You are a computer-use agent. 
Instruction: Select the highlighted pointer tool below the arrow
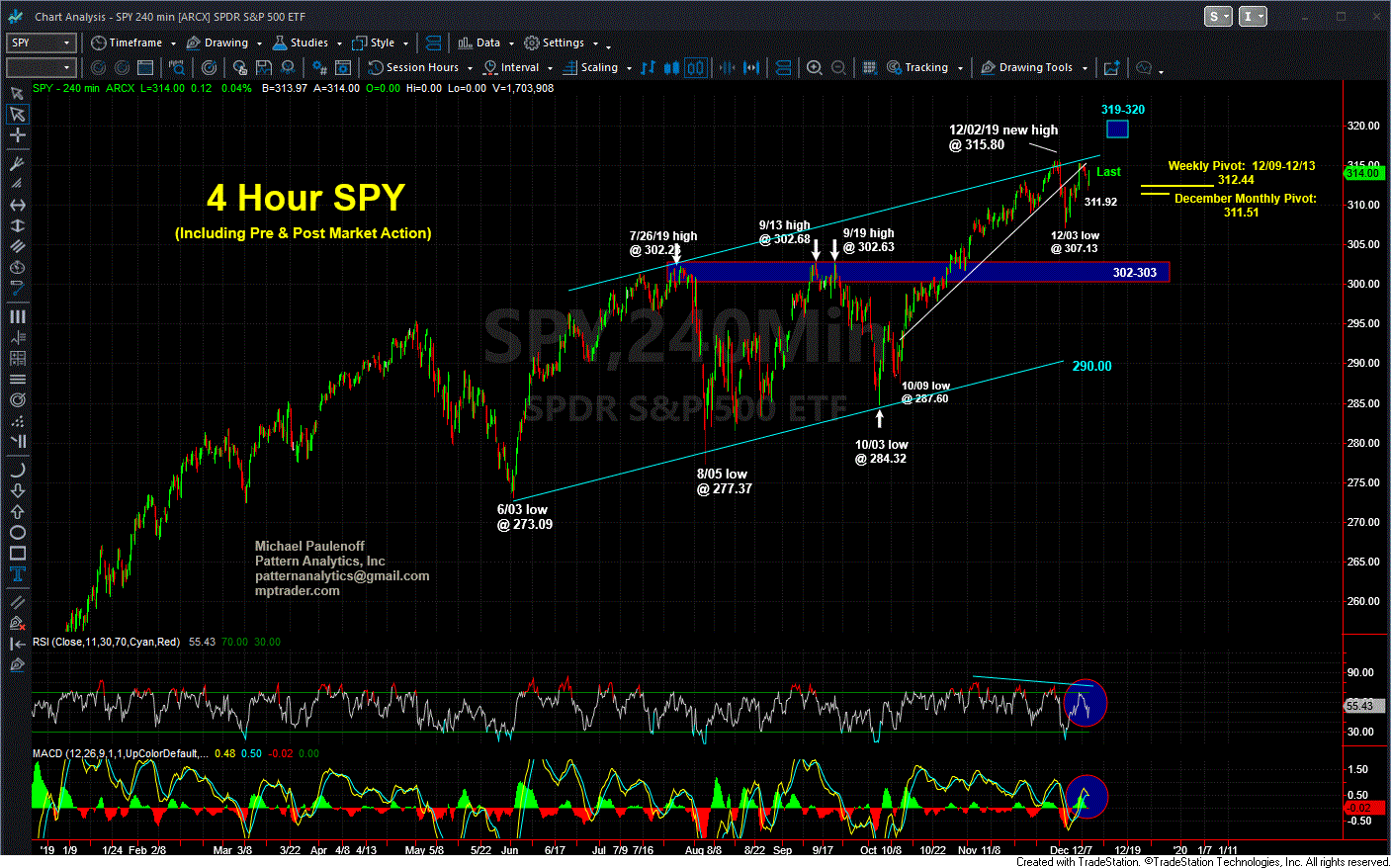(x=17, y=114)
